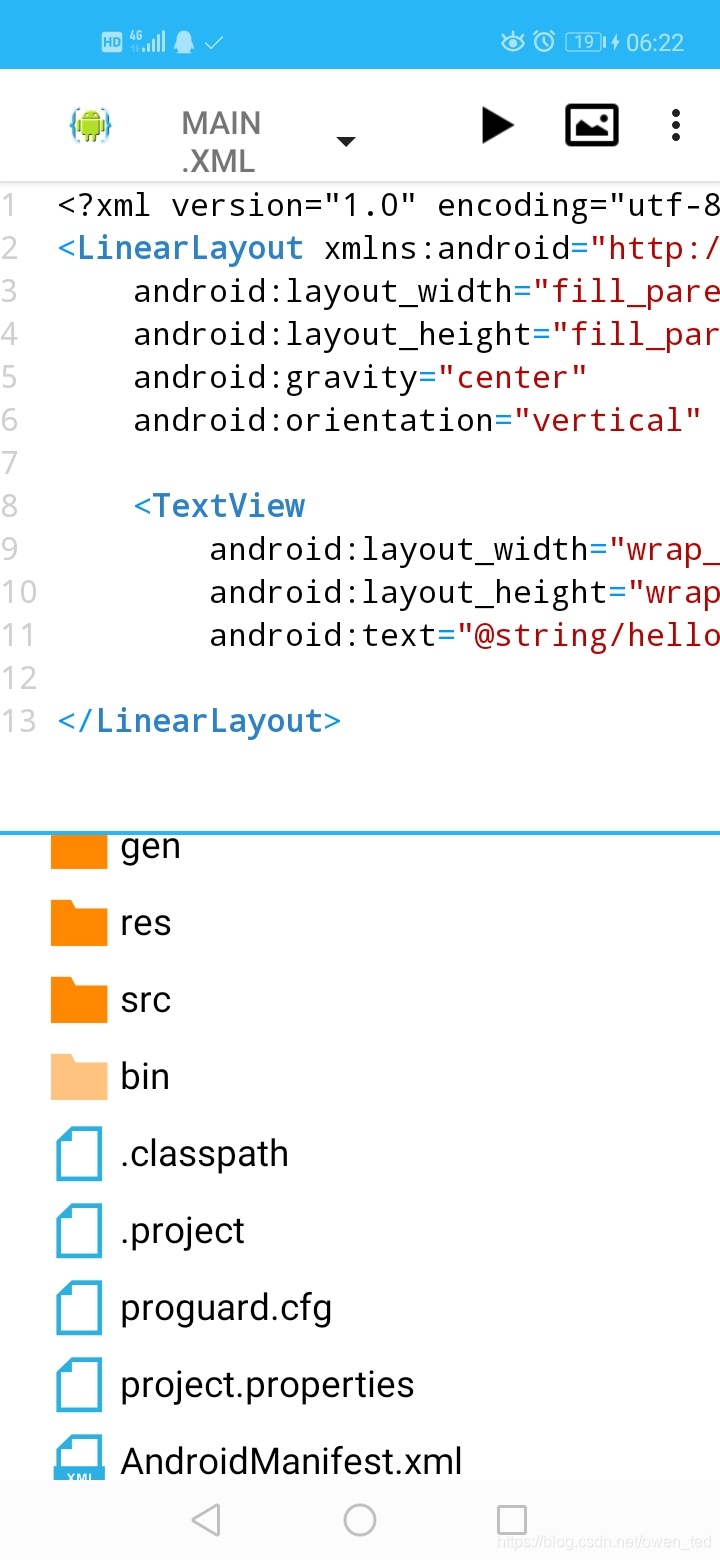Tap the Android recent apps square button
The height and width of the screenshot is (1560, 720).
pos(512,1520)
